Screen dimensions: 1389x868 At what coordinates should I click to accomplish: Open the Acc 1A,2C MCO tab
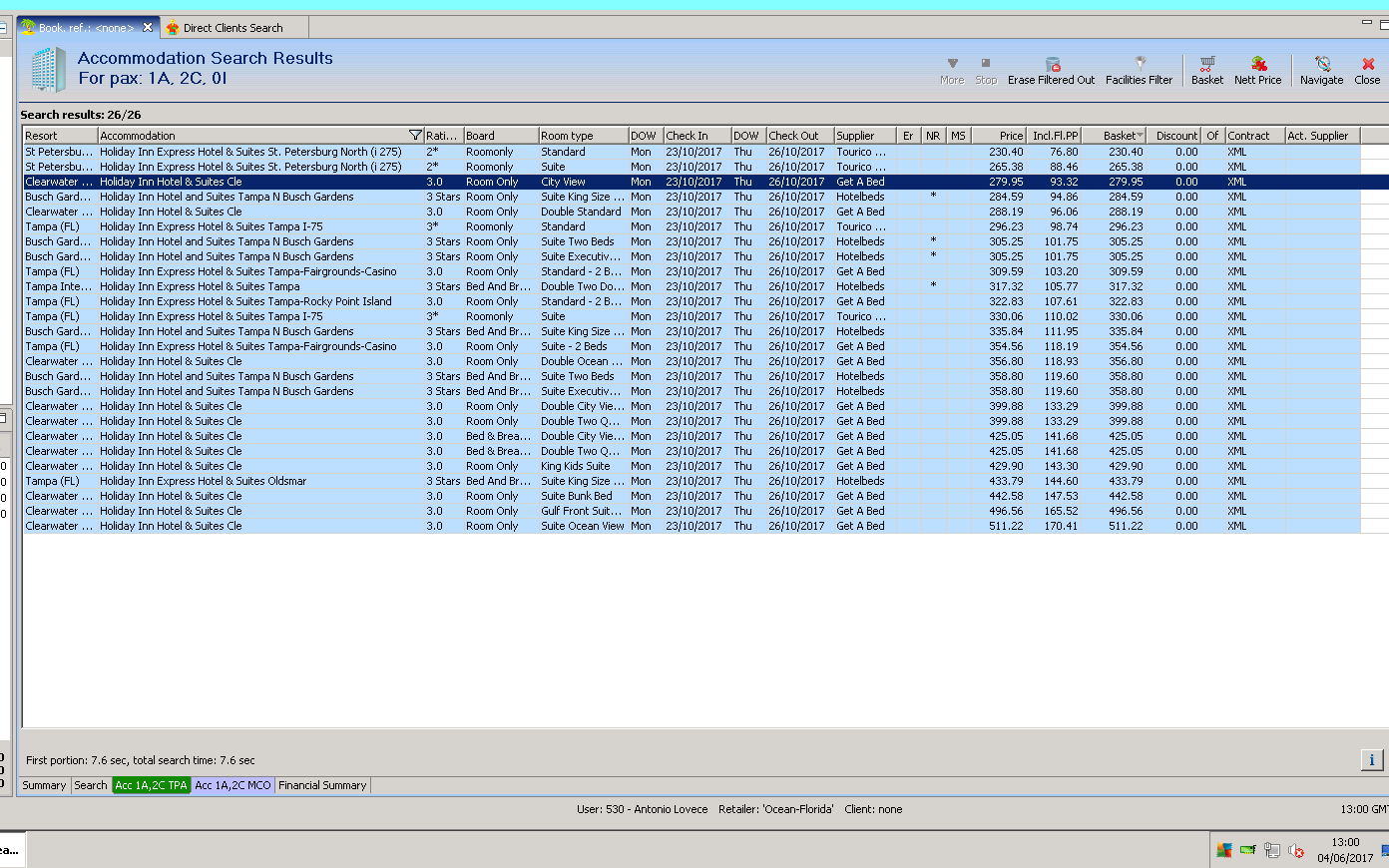pyautogui.click(x=232, y=785)
